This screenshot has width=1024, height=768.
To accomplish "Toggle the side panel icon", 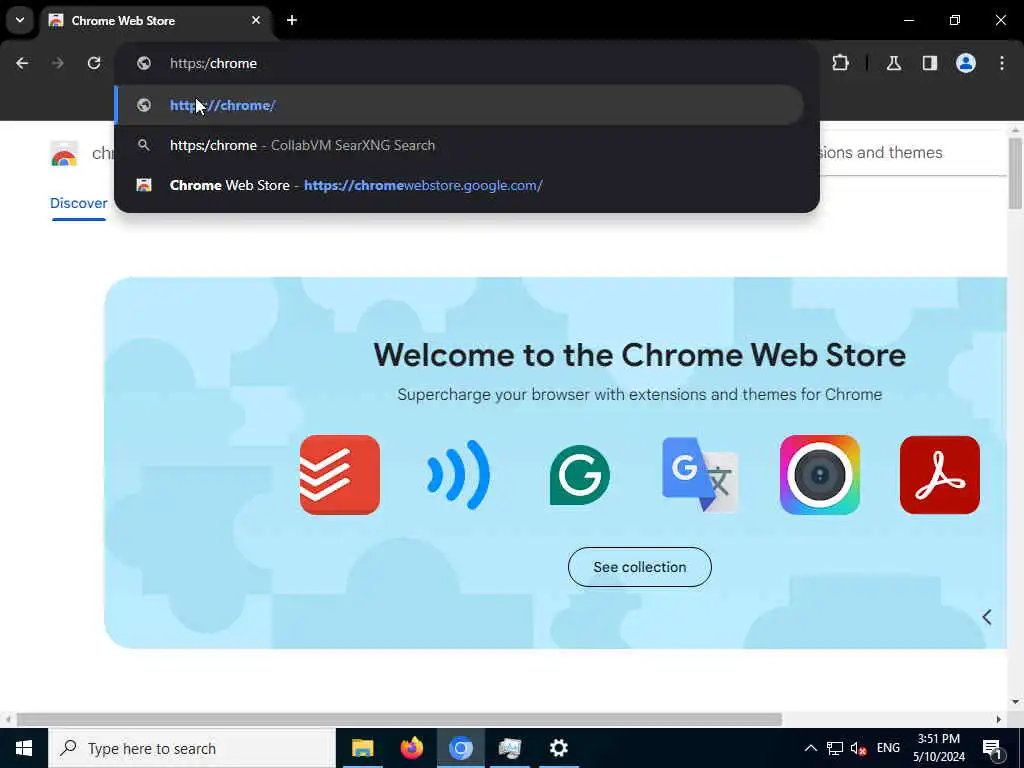I will pyautogui.click(x=930, y=63).
